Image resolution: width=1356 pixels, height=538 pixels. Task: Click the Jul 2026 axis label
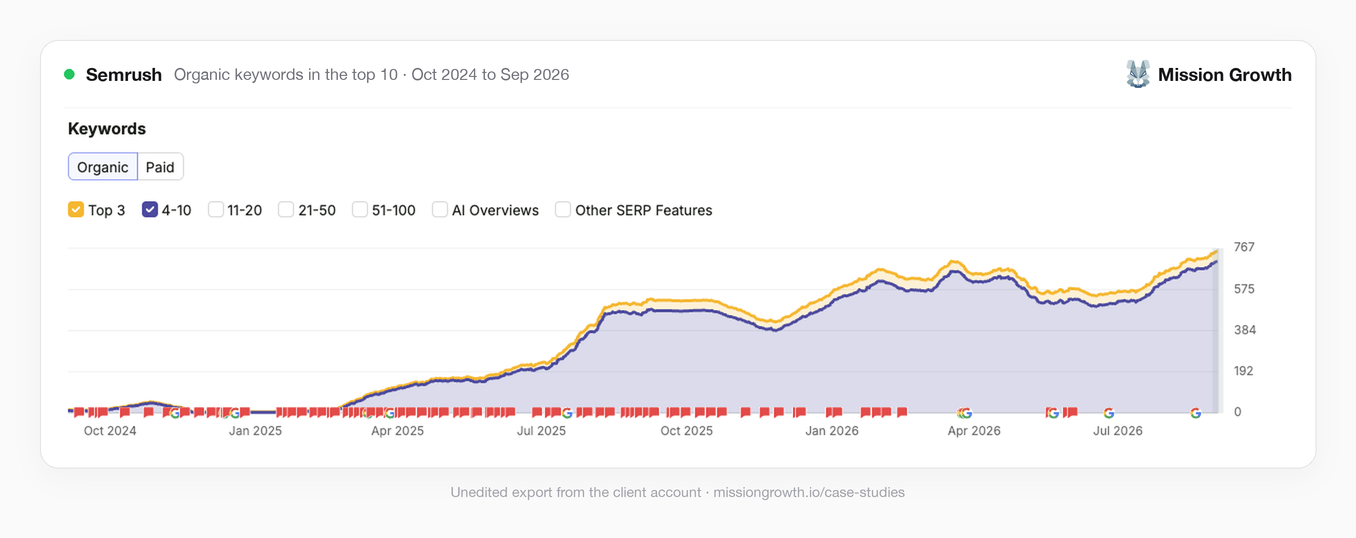coord(1118,431)
